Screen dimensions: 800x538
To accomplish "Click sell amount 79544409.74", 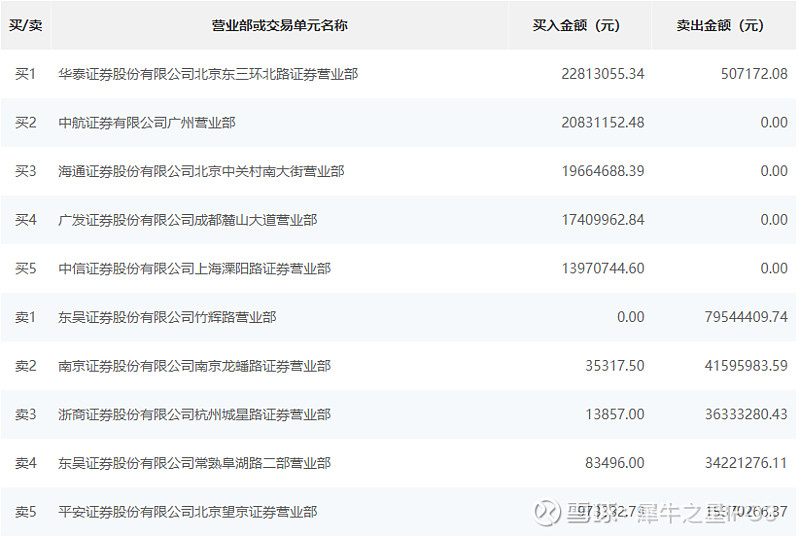I will 746,317.
